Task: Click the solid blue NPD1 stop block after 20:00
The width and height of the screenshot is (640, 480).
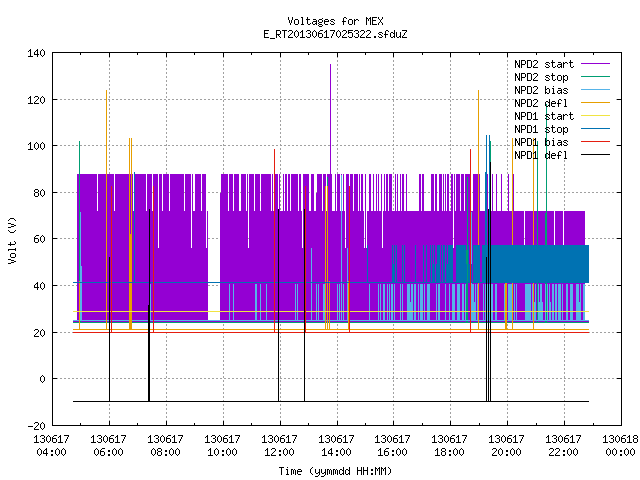Action: [540, 264]
